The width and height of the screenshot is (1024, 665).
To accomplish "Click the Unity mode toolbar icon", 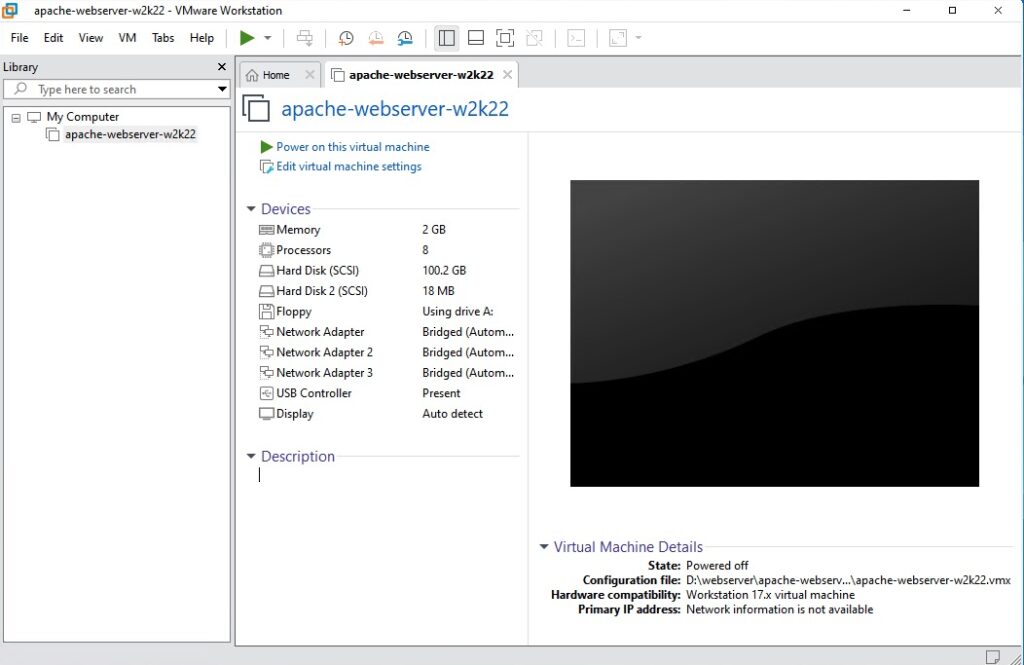I will [534, 38].
